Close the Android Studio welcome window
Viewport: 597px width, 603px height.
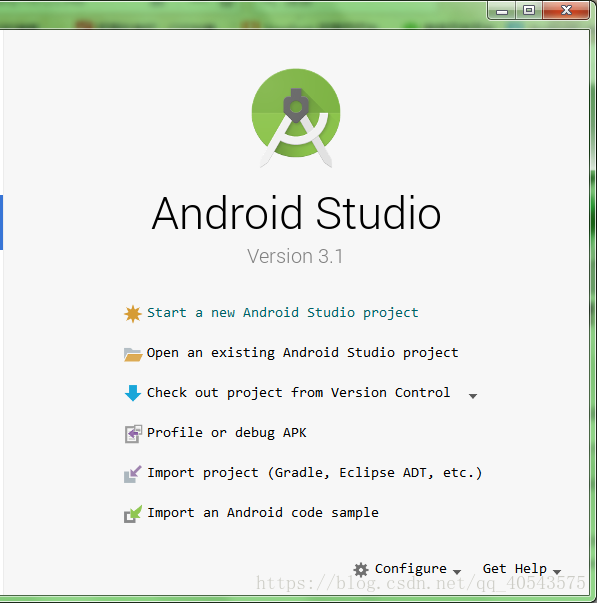[566, 10]
